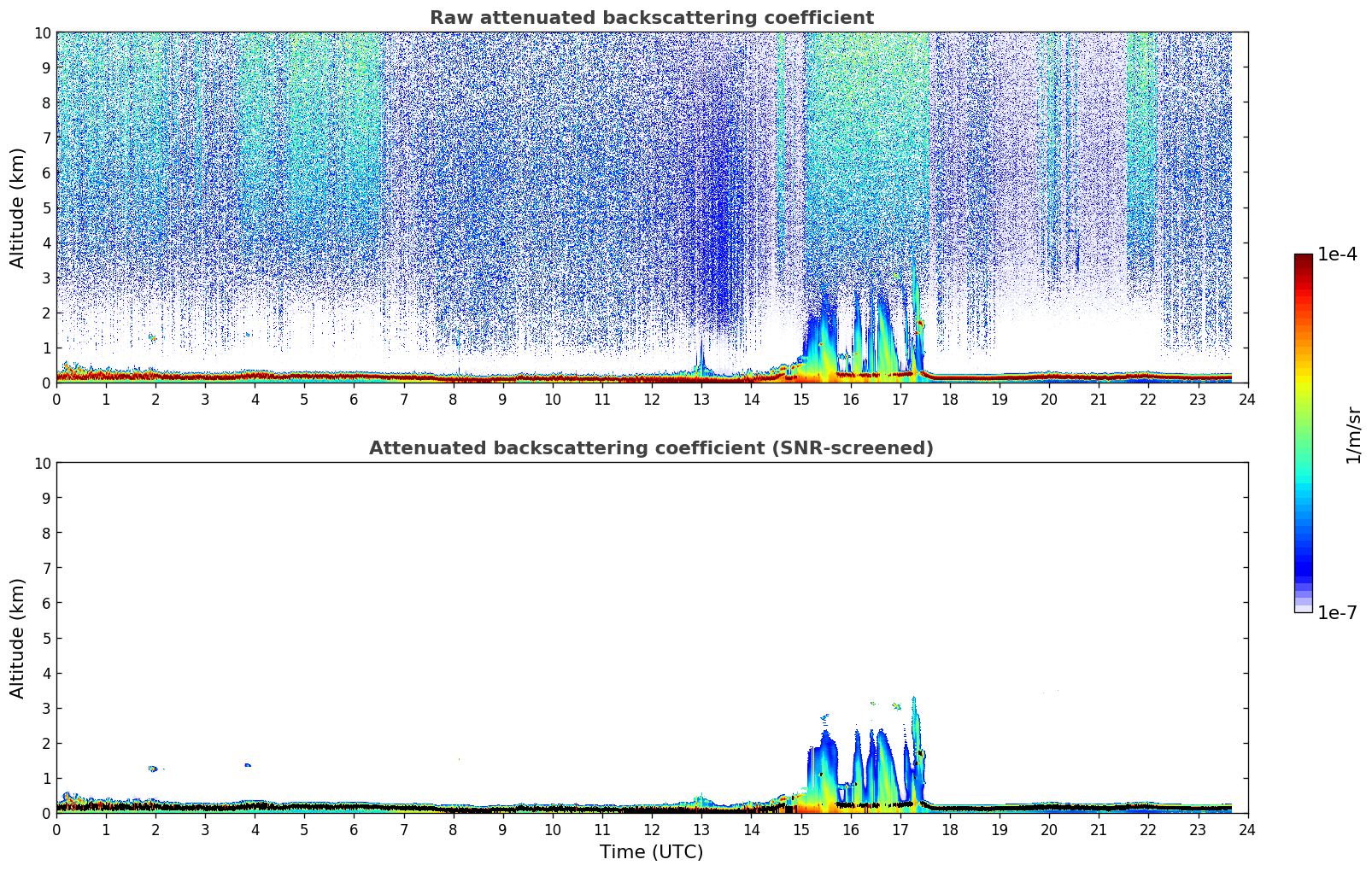
Task: Click the colorbar unit label '1/m/sr'
Action: coord(1352,435)
